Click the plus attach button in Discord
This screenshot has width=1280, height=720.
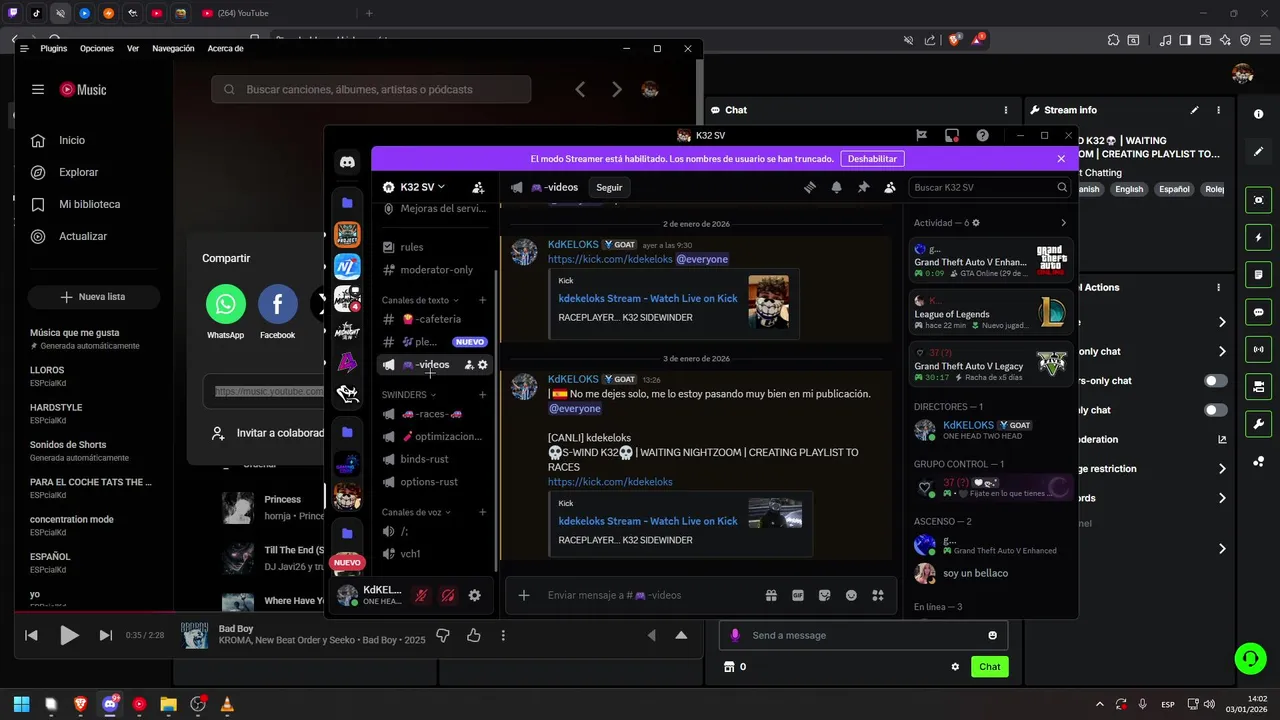pos(523,595)
